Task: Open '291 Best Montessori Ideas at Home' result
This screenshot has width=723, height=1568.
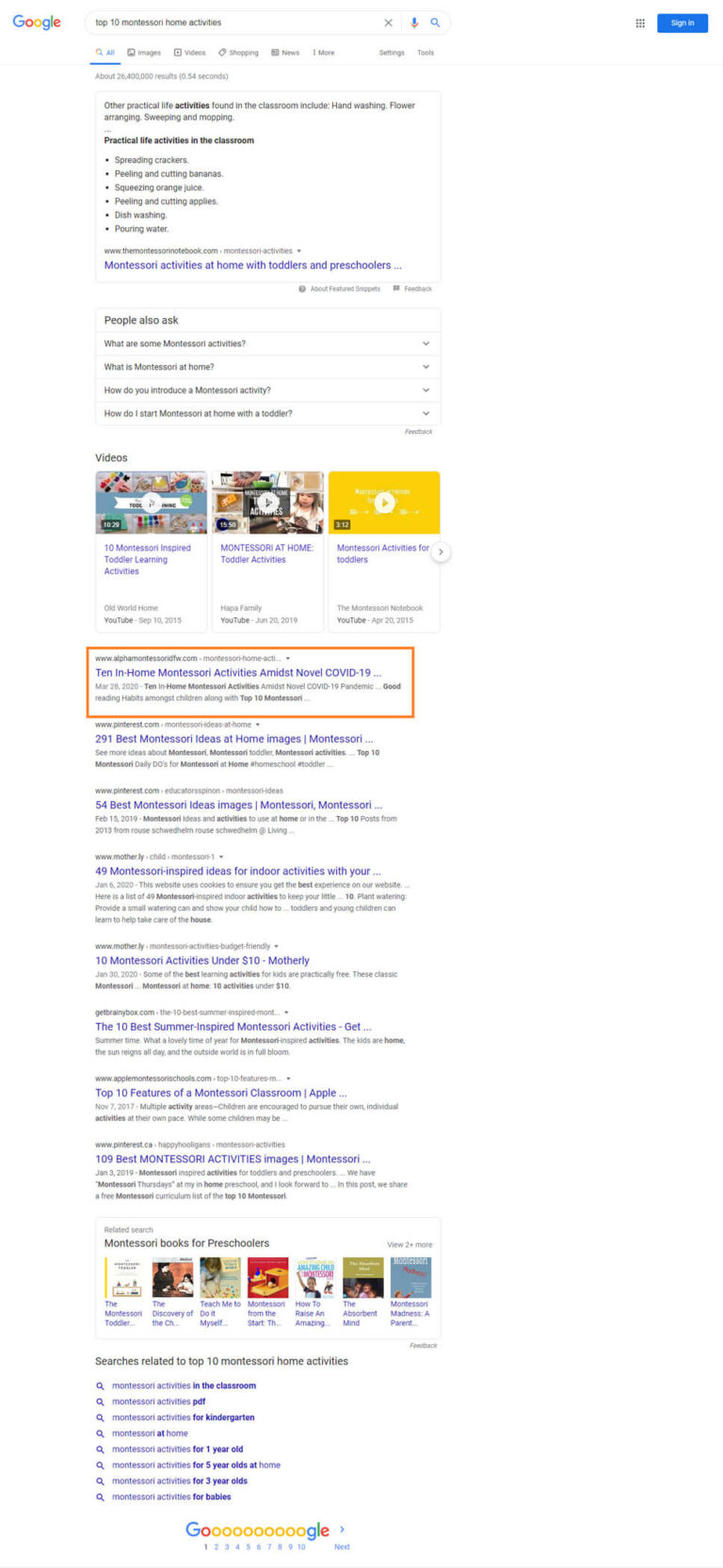Action: [233, 739]
